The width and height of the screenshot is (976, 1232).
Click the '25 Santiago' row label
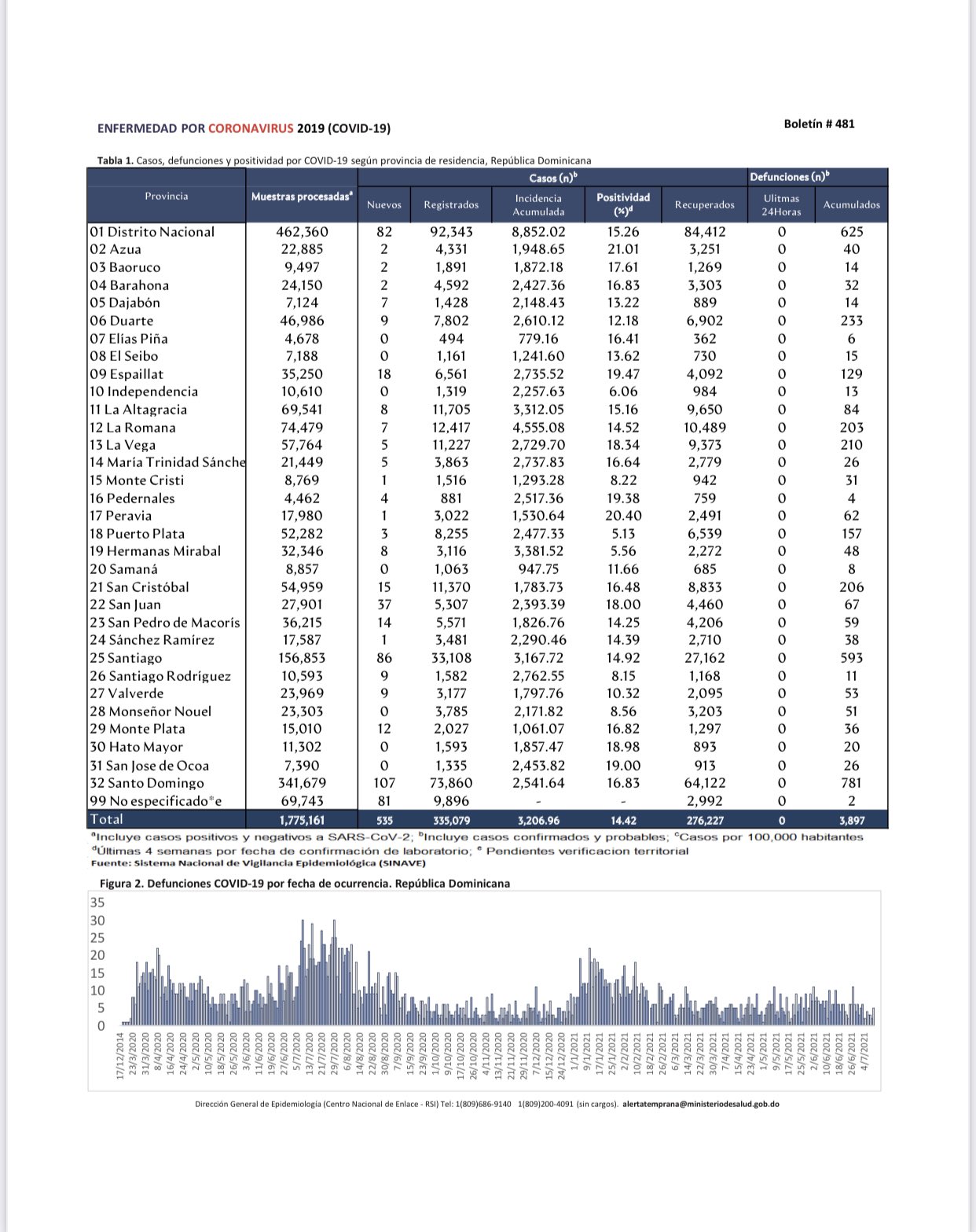(126, 658)
